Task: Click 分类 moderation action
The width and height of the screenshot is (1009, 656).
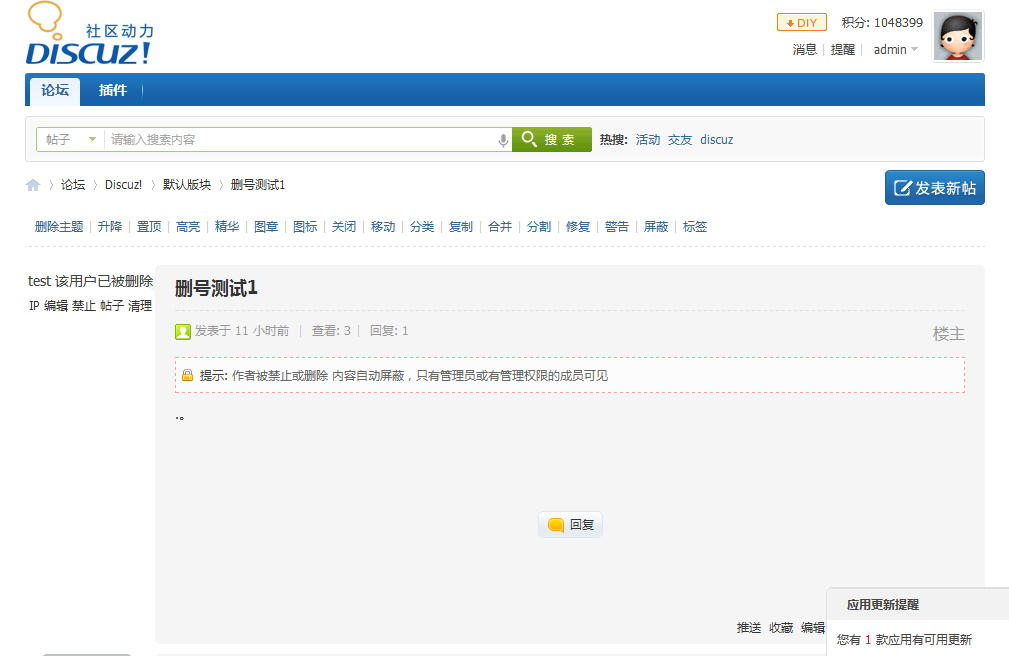Action: tap(422, 227)
